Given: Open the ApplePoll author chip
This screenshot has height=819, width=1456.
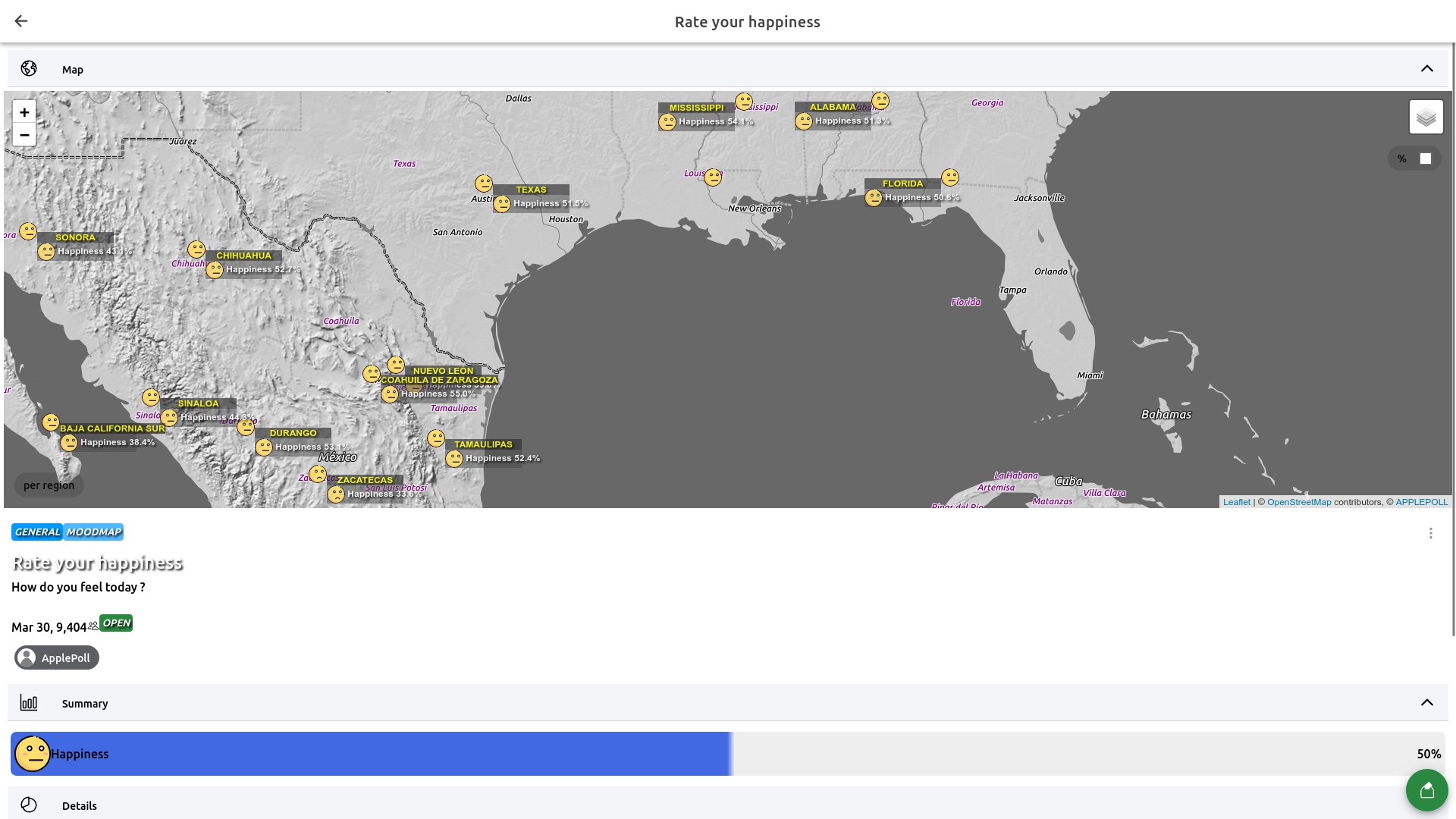Looking at the screenshot, I should click(x=57, y=657).
